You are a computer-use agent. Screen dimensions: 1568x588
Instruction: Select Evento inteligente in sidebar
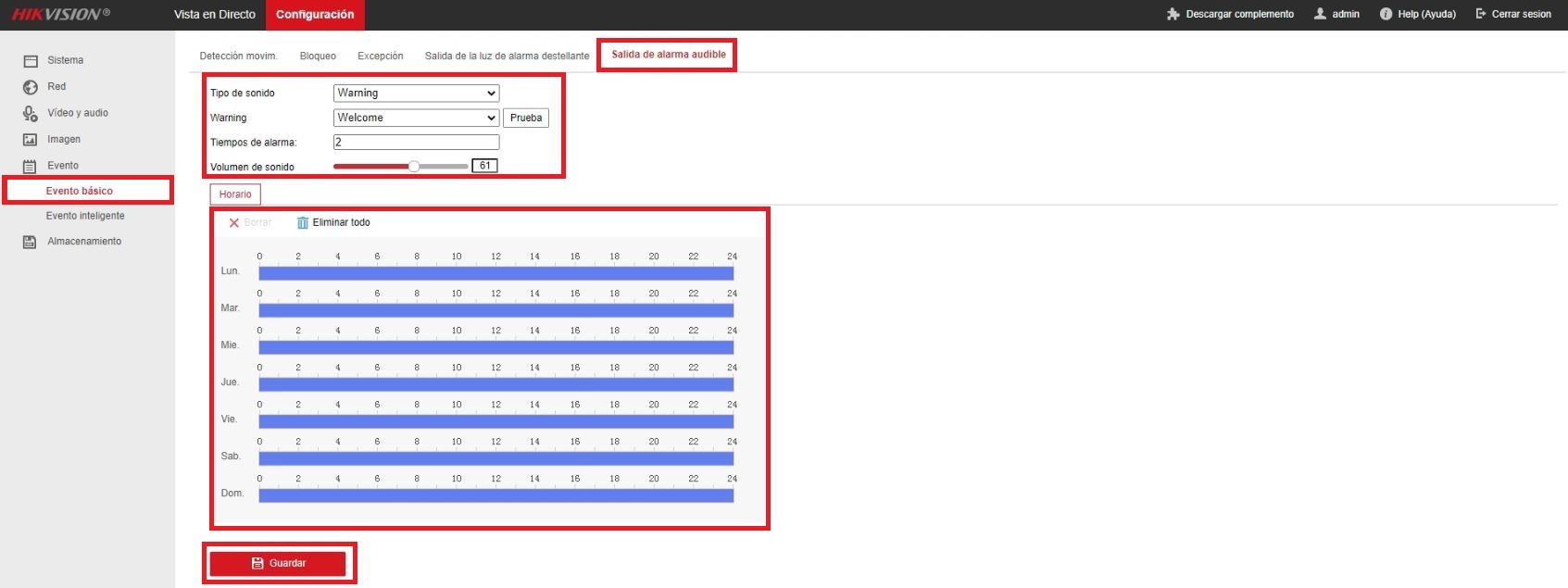(x=85, y=216)
